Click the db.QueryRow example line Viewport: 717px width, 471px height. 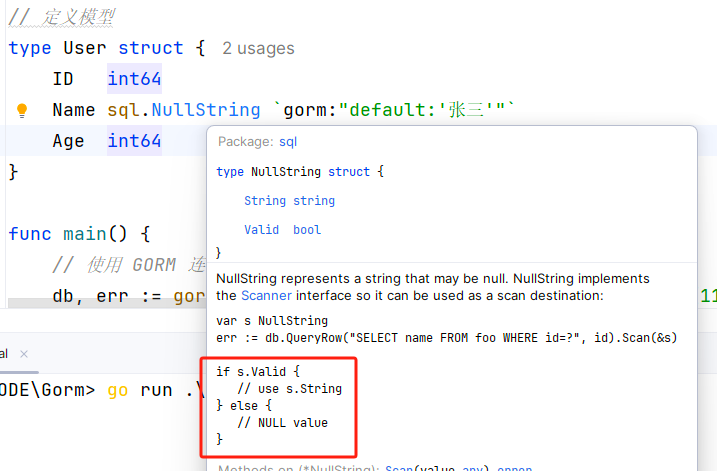pyautogui.click(x=446, y=338)
